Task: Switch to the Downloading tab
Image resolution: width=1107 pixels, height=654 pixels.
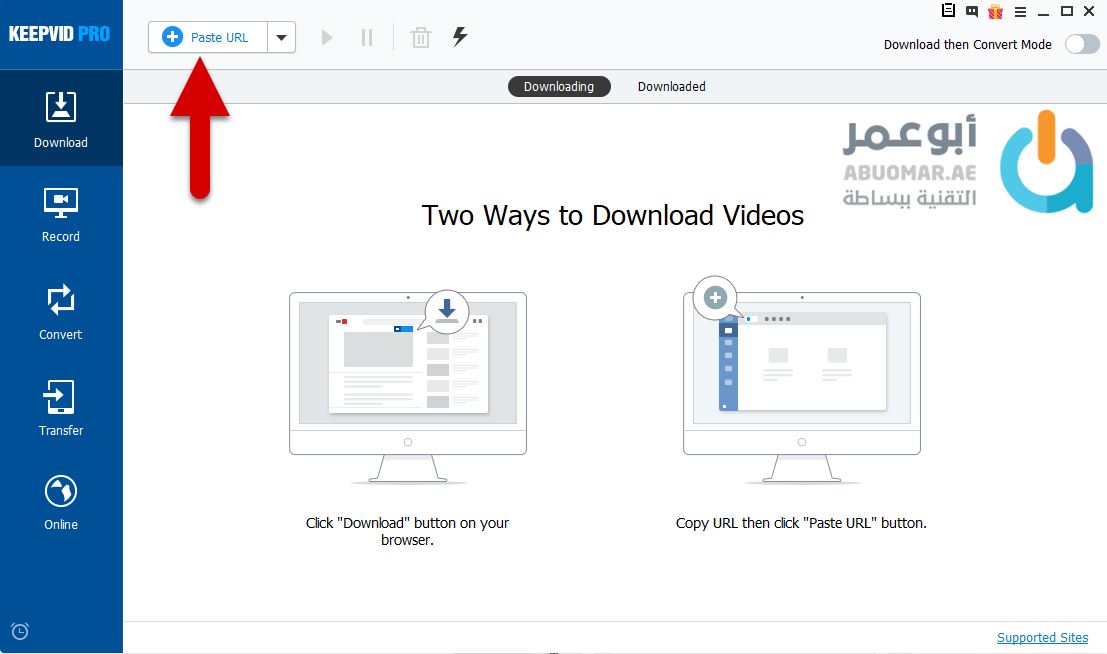Action: (x=558, y=87)
